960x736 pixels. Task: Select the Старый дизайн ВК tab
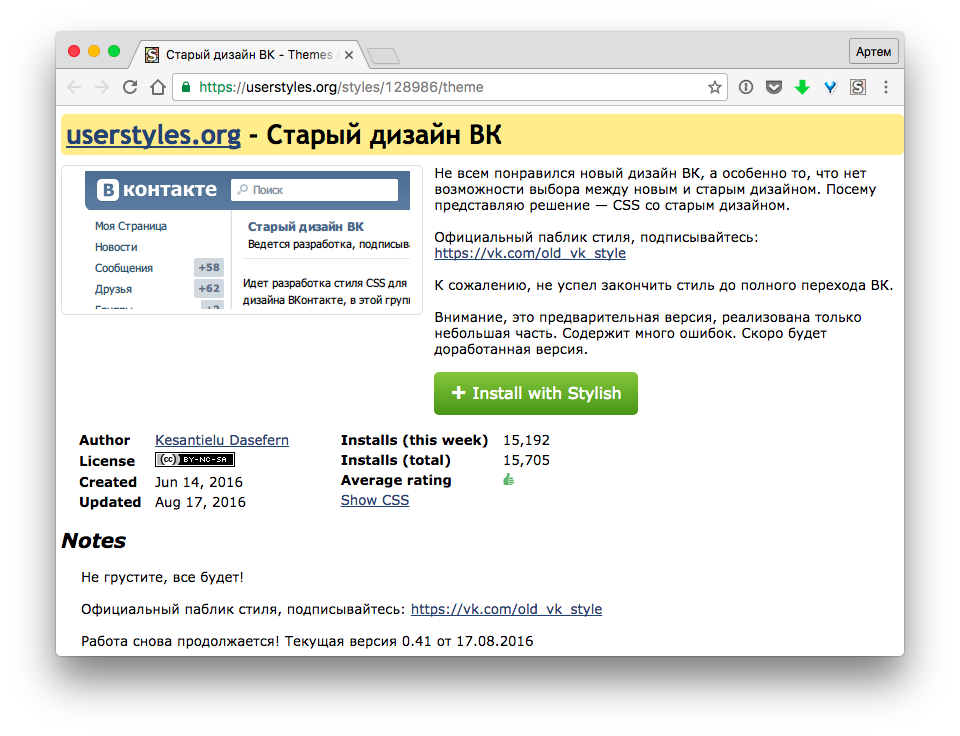pyautogui.click(x=240, y=55)
